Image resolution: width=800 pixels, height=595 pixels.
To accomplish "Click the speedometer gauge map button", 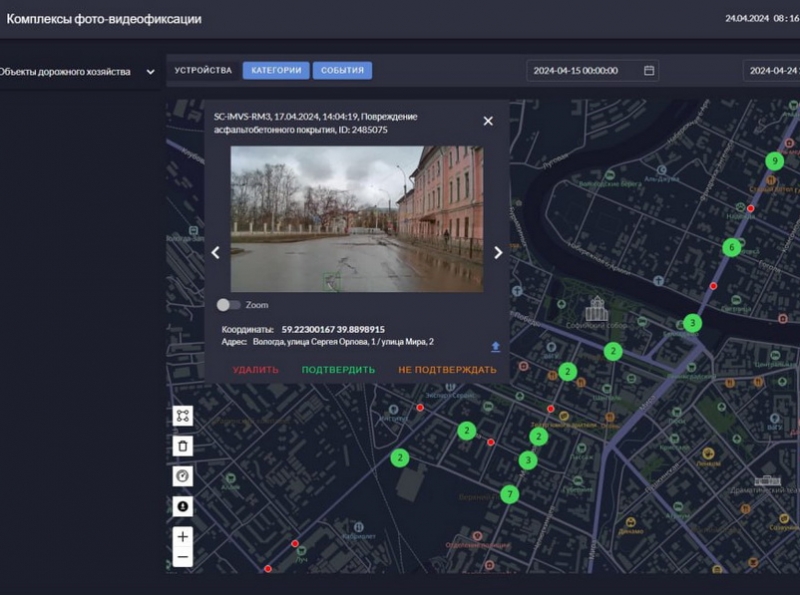I will tap(182, 476).
